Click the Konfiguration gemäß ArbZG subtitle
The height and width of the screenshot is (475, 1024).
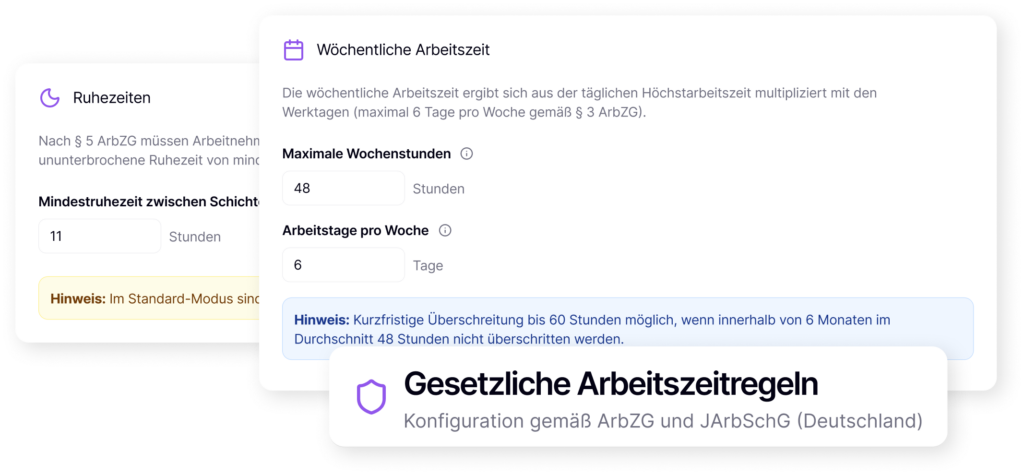click(x=663, y=420)
